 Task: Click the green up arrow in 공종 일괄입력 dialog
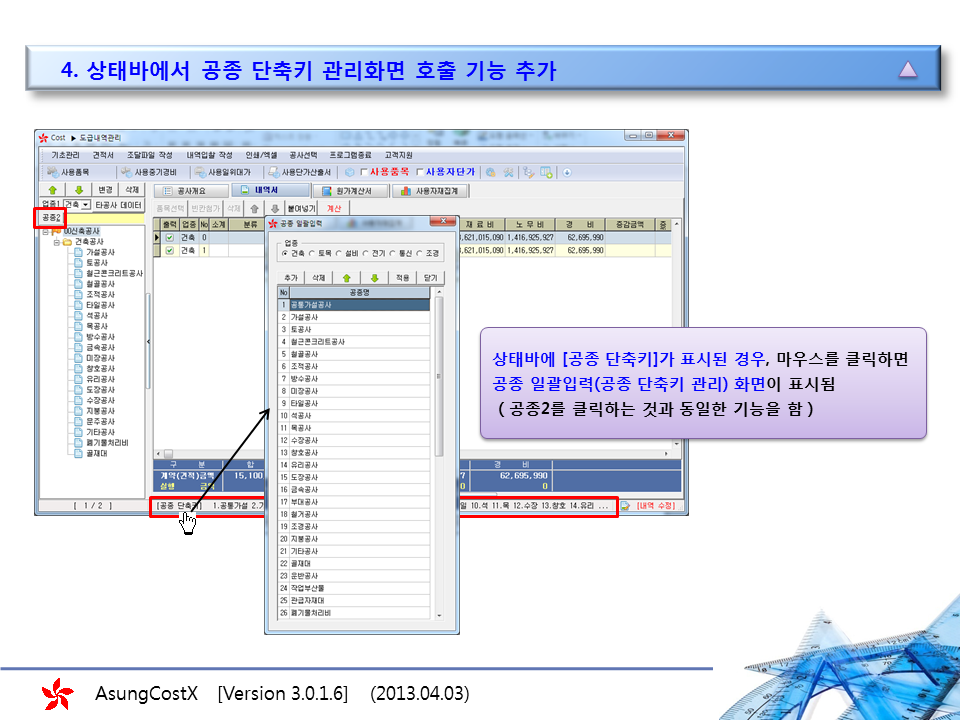(x=347, y=277)
